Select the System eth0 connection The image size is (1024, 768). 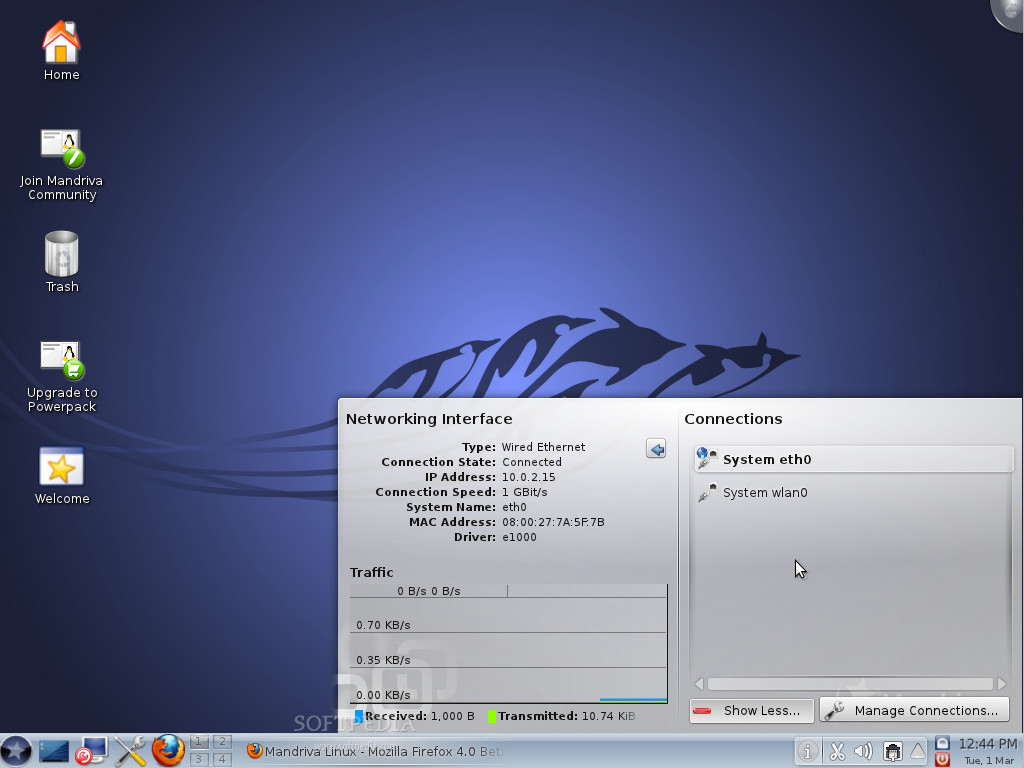pos(852,458)
